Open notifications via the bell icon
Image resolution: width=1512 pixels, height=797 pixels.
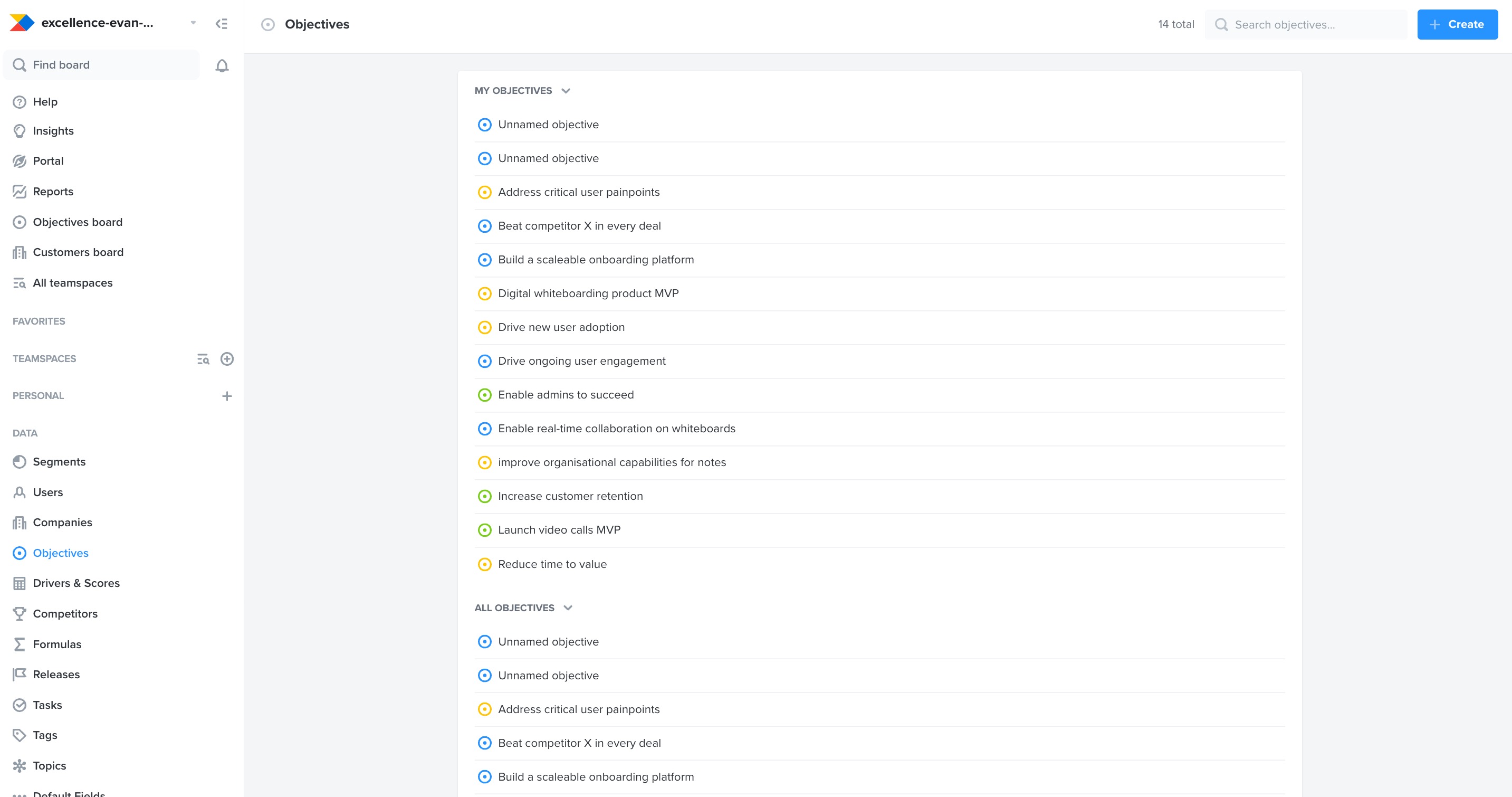coord(223,65)
